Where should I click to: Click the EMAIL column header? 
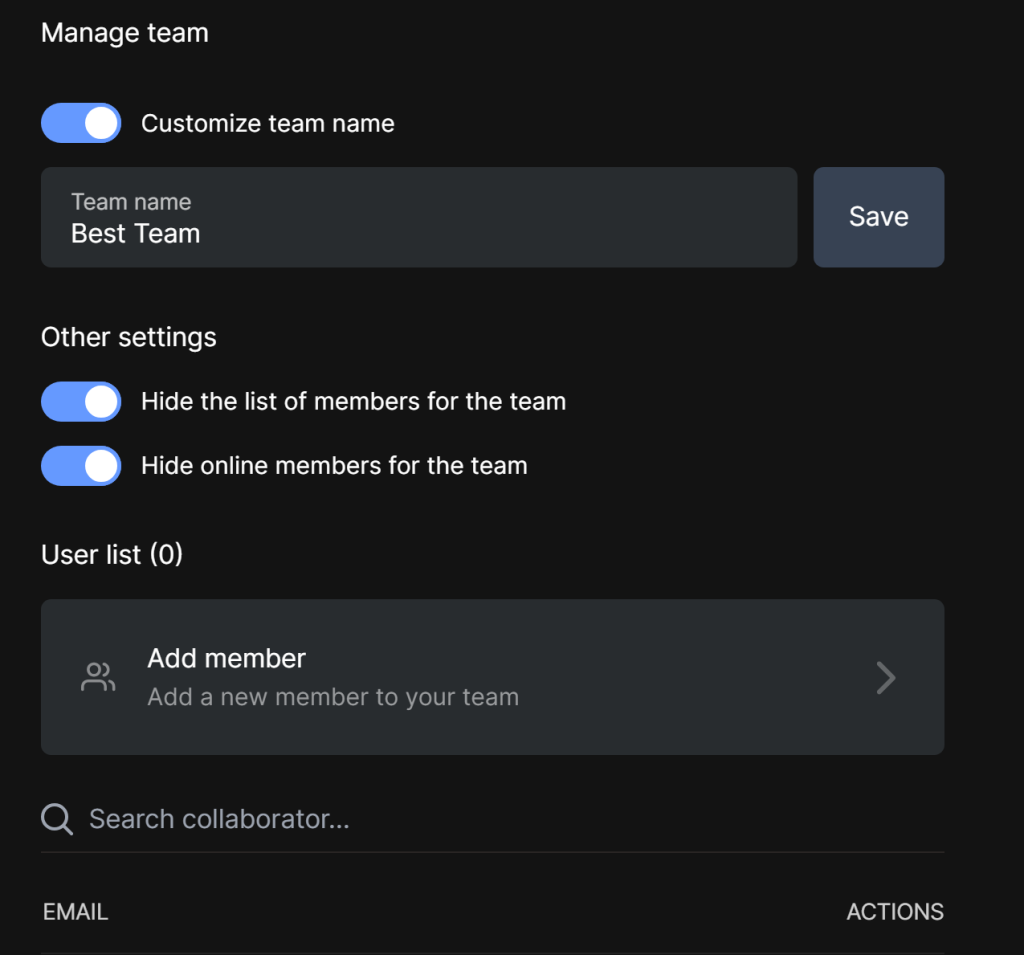(x=75, y=912)
